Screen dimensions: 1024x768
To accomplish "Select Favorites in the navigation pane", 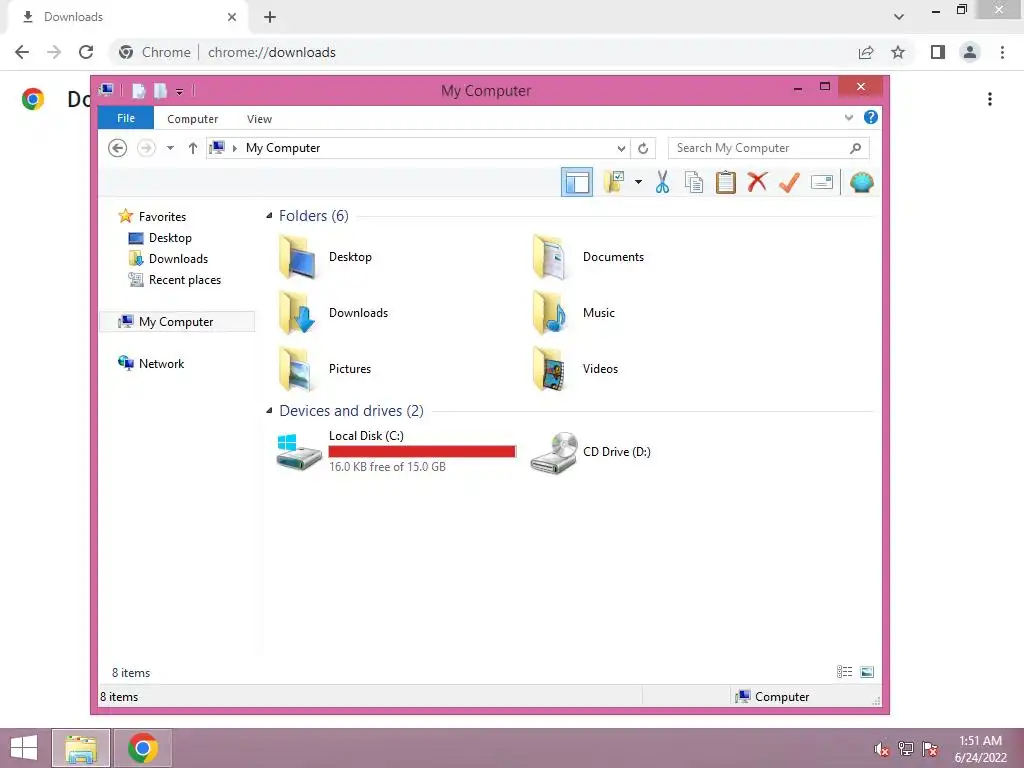I will [x=162, y=217].
